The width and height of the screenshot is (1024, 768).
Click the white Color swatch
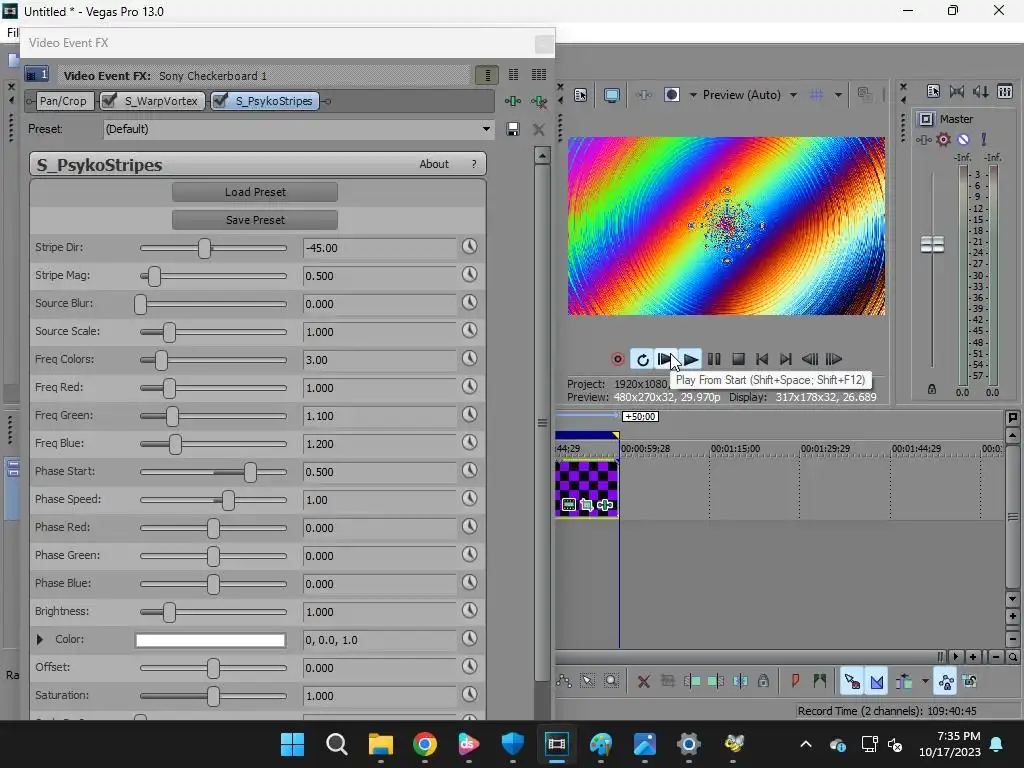coord(210,640)
